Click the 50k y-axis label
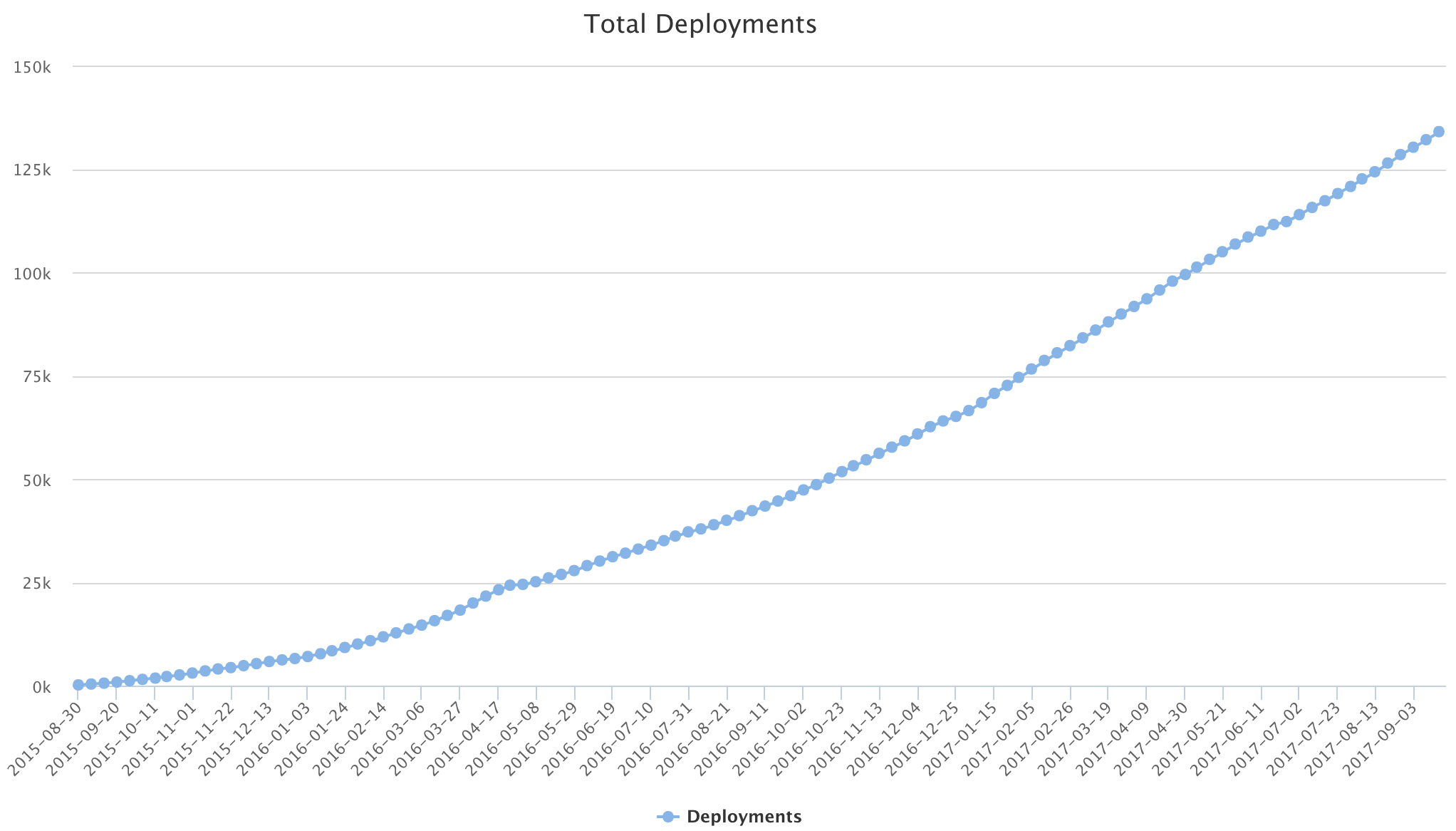The width and height of the screenshot is (1456, 831). tap(36, 480)
